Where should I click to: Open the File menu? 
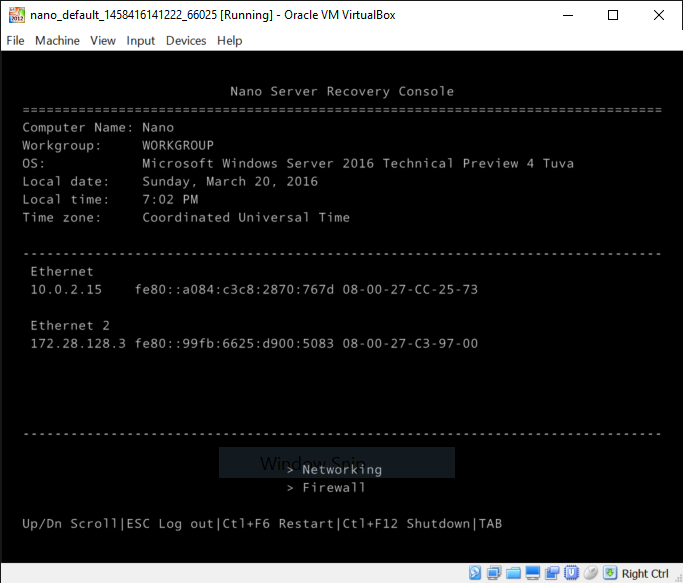(15, 41)
